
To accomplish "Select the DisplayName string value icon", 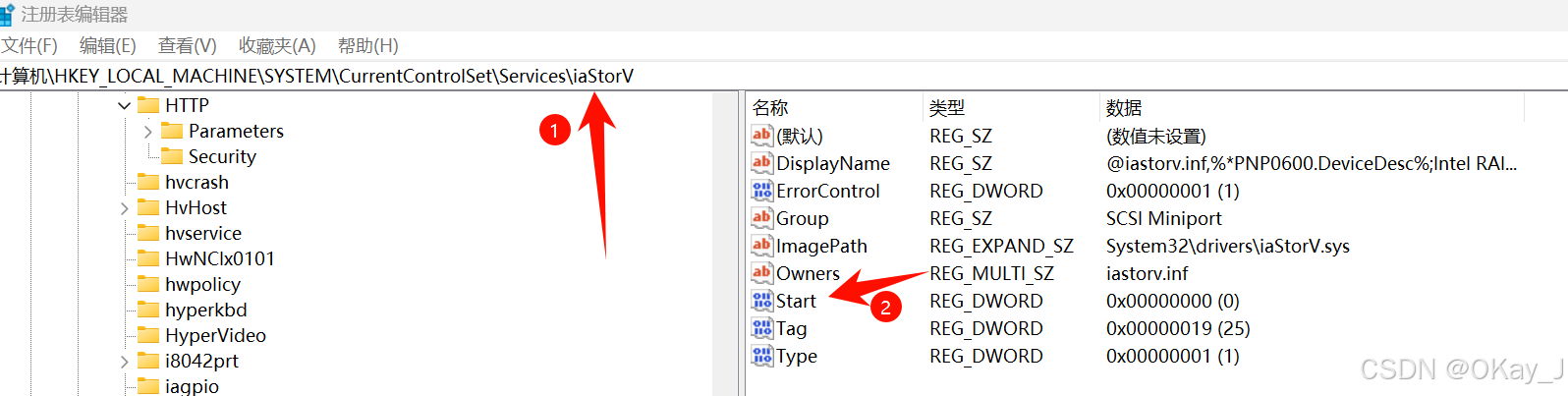I will pos(762,163).
